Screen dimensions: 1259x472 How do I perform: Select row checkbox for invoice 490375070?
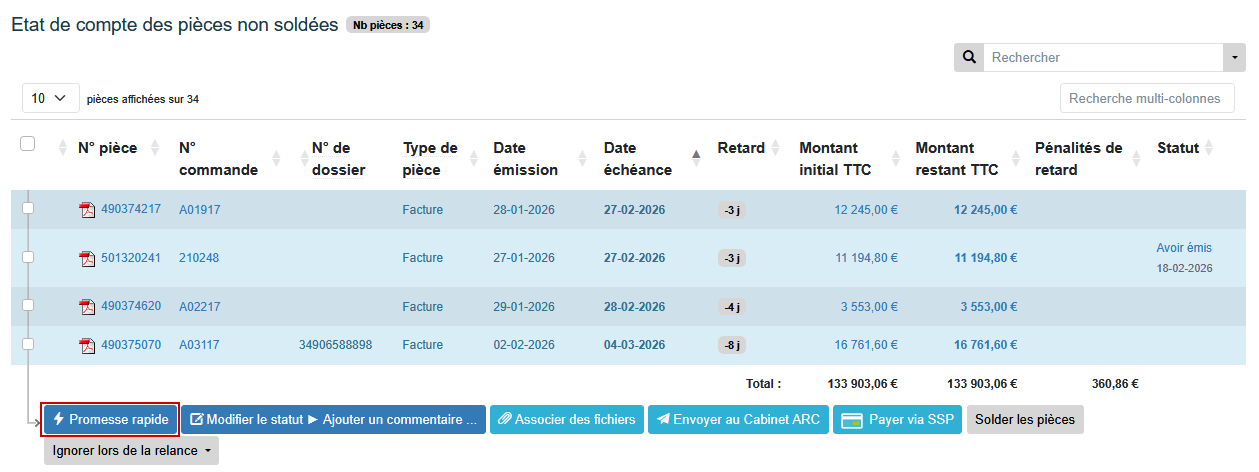point(28,344)
